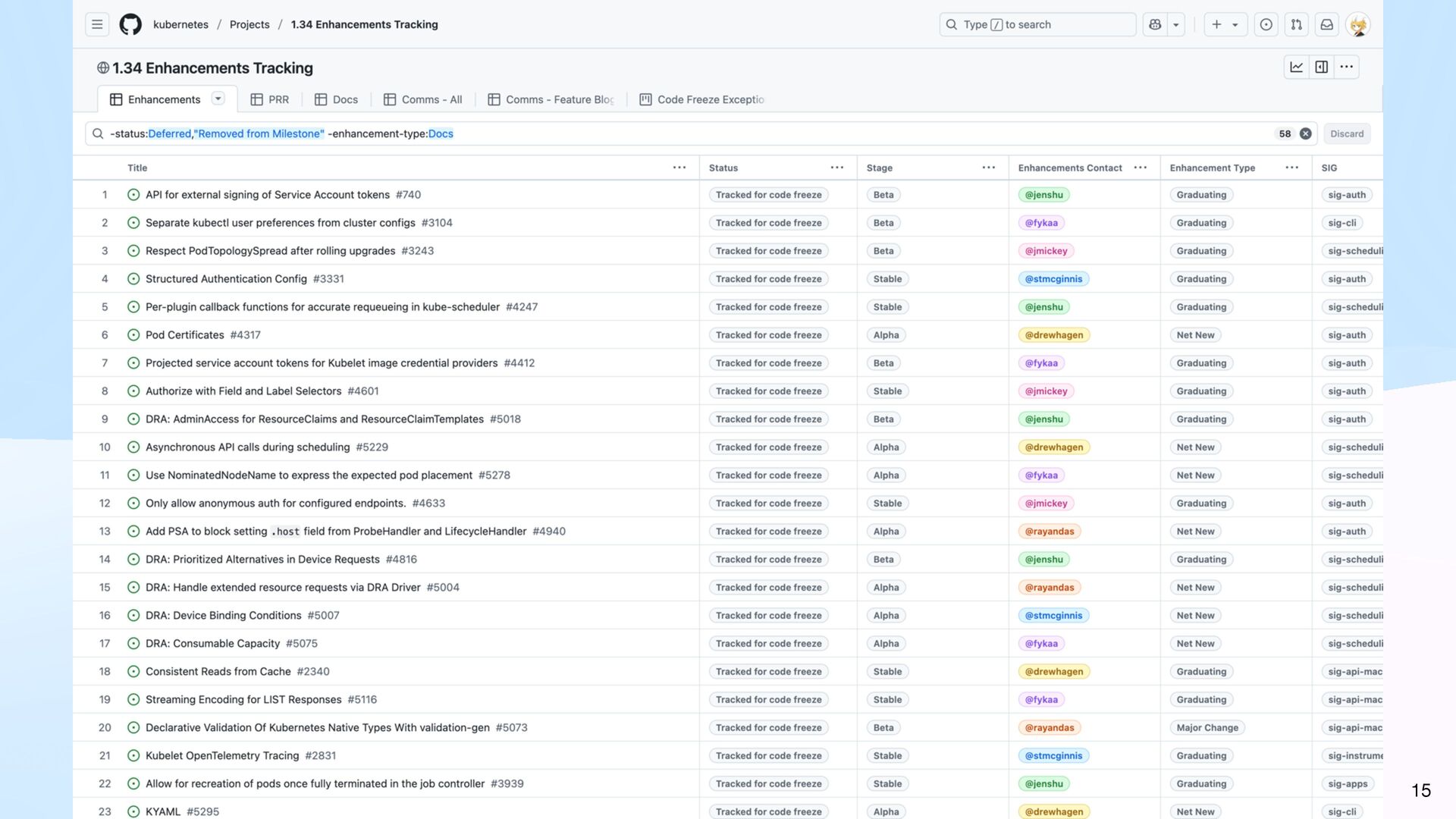Click the Enhancements tab table icon
The height and width of the screenshot is (819, 1456).
(116, 99)
